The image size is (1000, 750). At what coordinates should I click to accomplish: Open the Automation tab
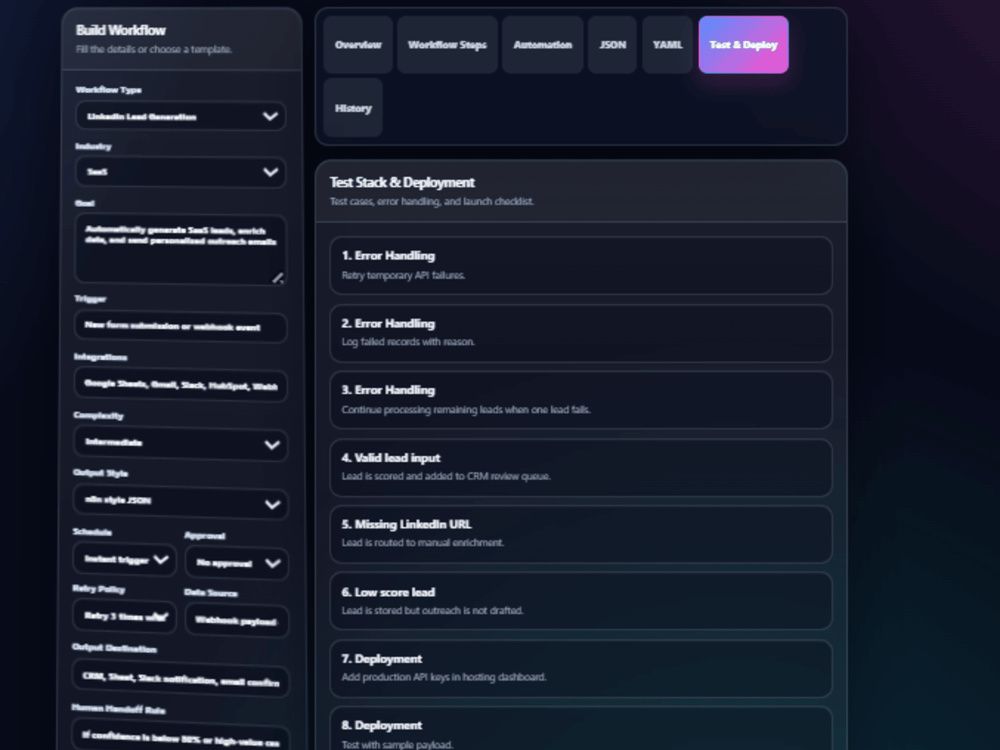[542, 45]
